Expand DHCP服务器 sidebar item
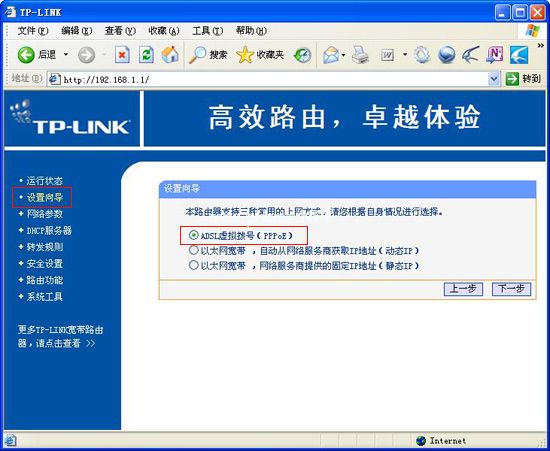 coord(49,230)
